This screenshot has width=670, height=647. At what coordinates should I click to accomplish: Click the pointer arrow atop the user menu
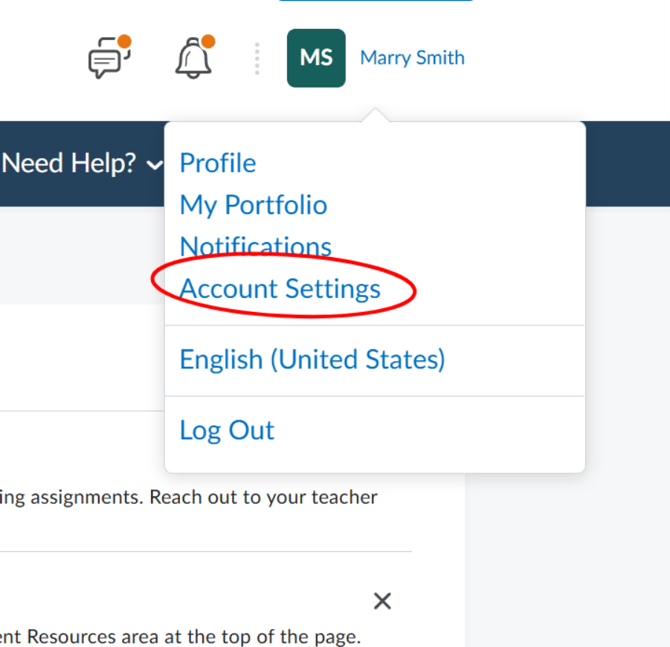[376, 115]
